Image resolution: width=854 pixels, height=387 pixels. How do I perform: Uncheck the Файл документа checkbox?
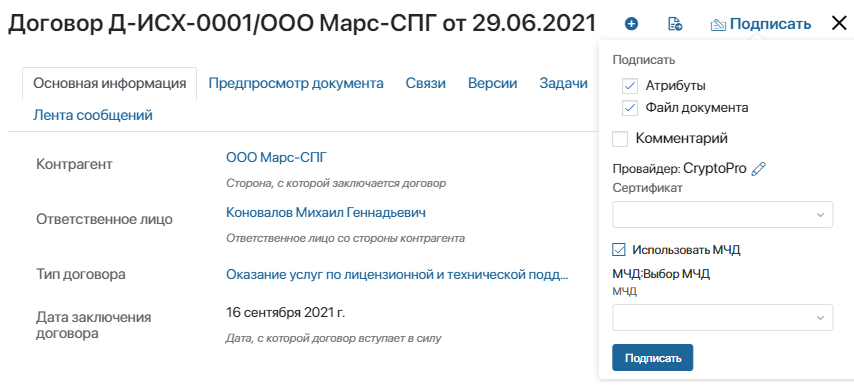(x=630, y=108)
